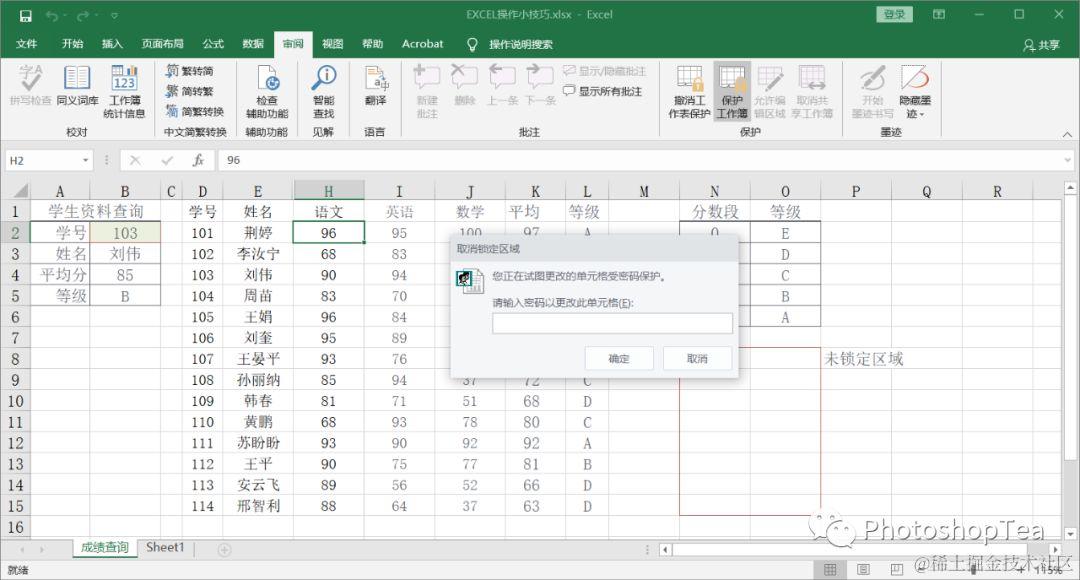Open the 同义词库 thesaurus tool

77,85
